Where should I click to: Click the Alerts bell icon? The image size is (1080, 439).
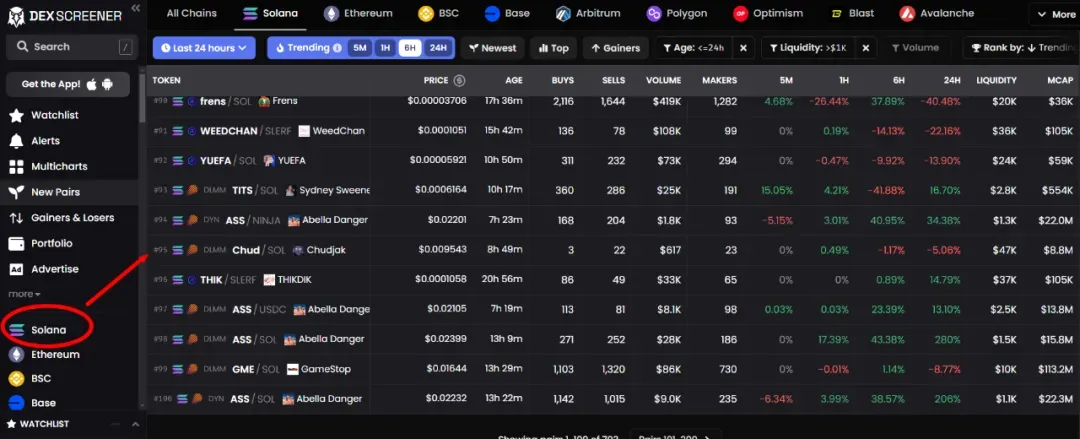pyautogui.click(x=17, y=141)
